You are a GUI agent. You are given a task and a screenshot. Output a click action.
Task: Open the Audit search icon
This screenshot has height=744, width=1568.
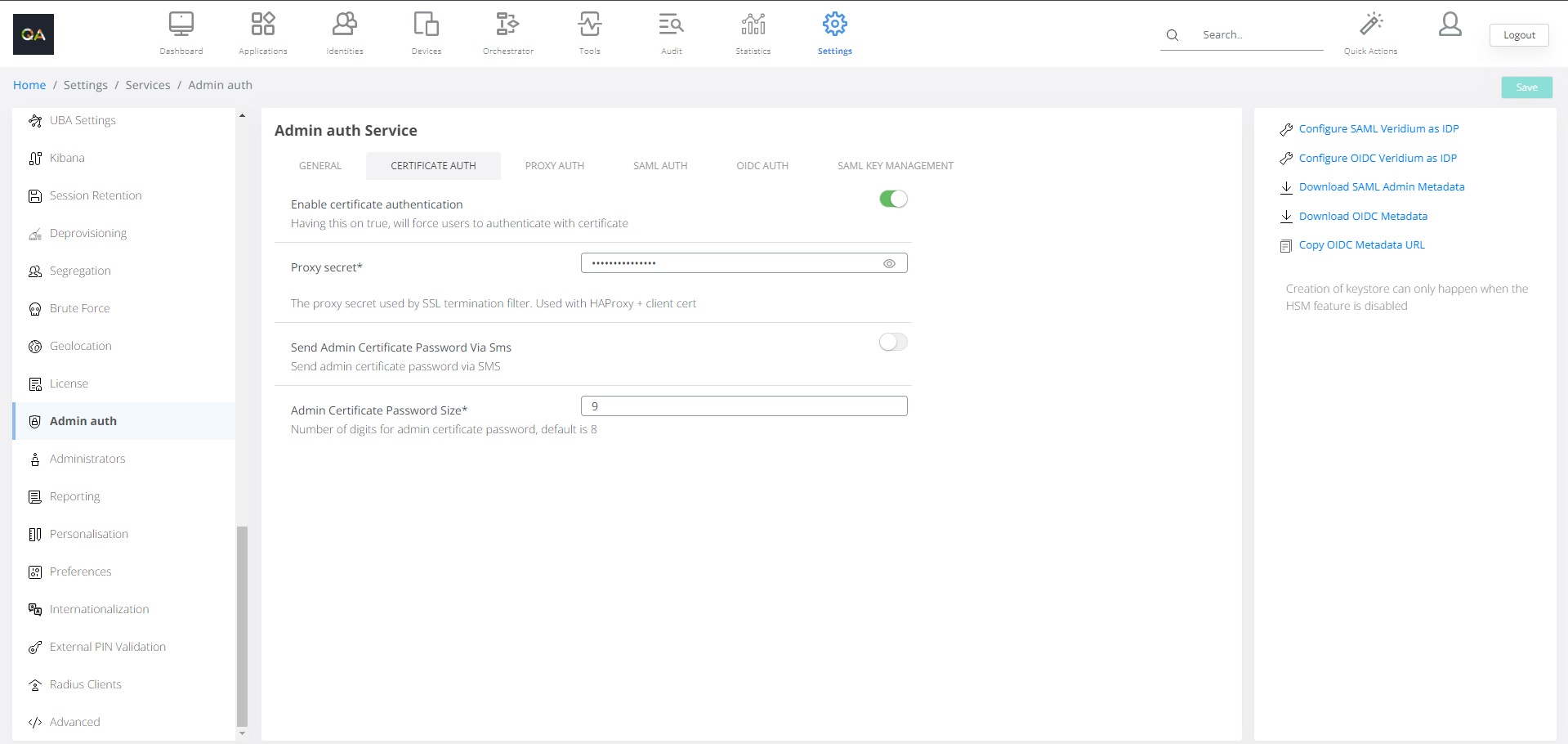tap(671, 25)
